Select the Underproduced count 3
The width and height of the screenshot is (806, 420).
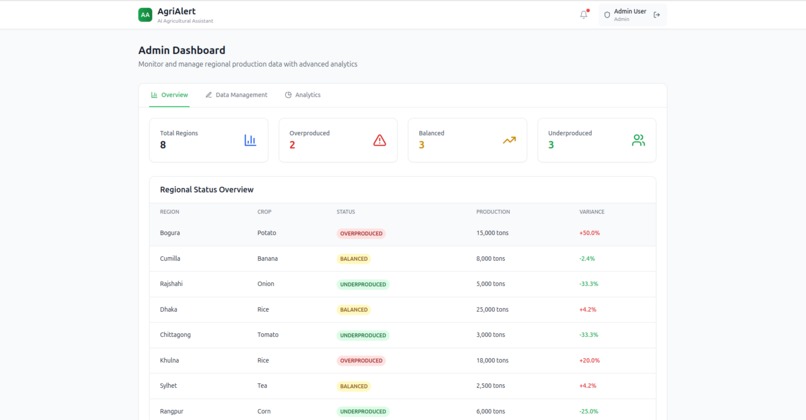(551, 145)
